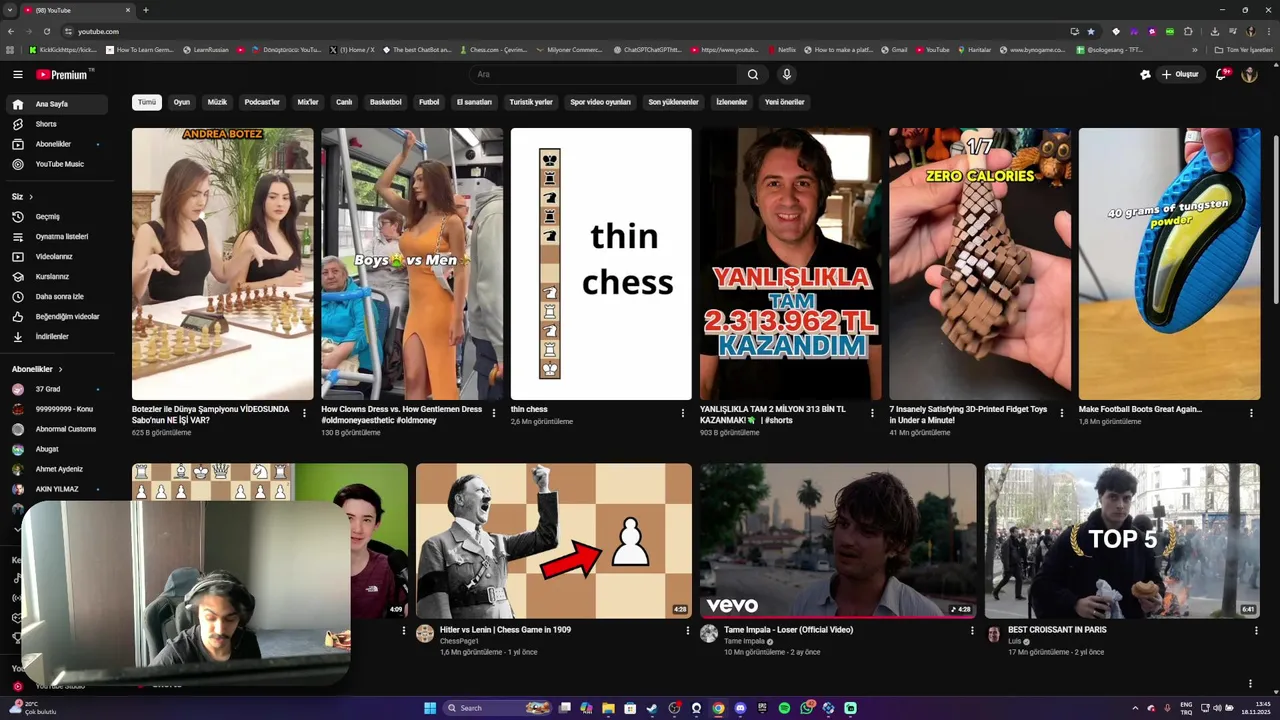Viewport: 1280px width, 720px height.
Task: Bookmark this page with star icon
Action: coord(1091,31)
